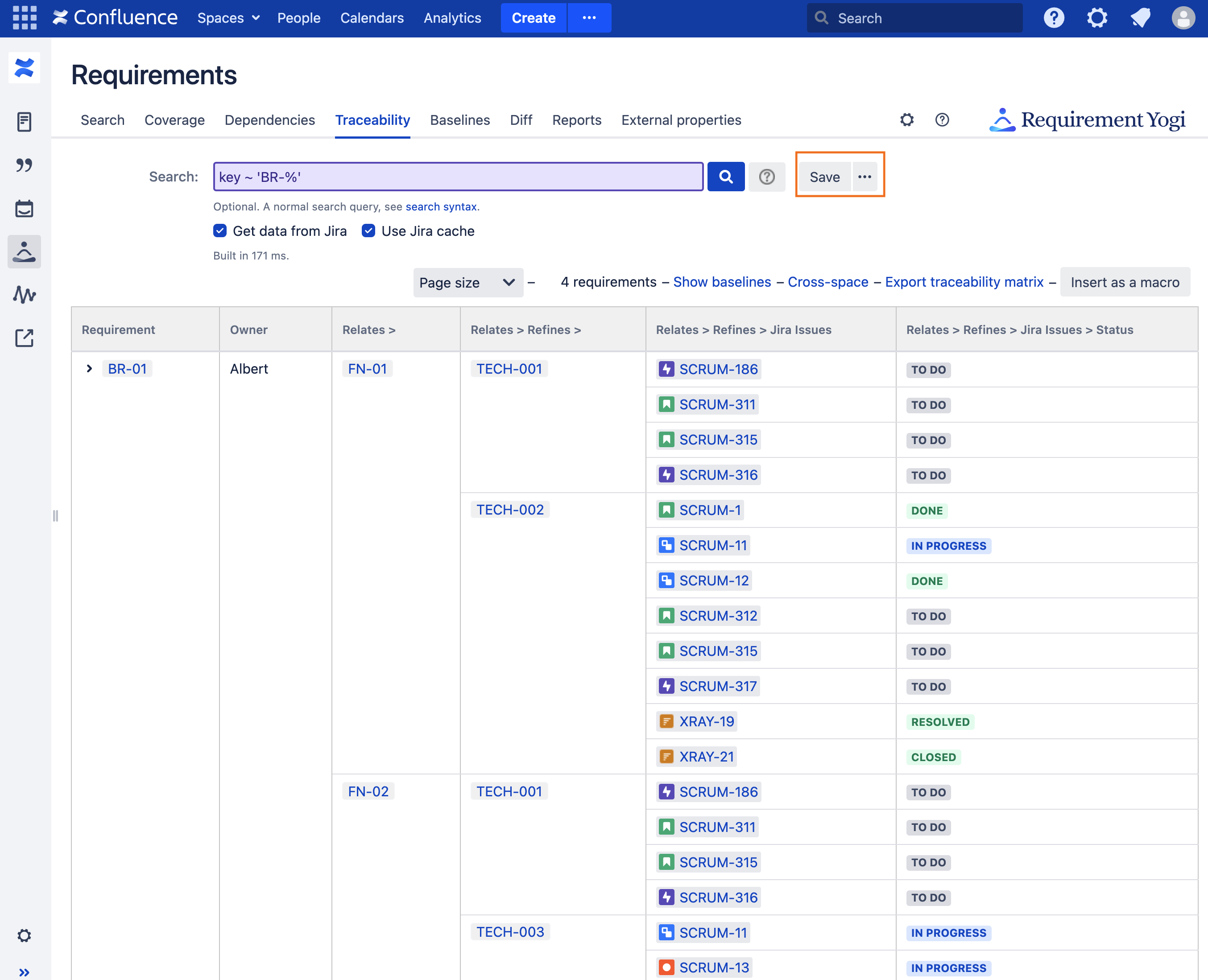Click the blue magnifier search button

pyautogui.click(x=726, y=177)
